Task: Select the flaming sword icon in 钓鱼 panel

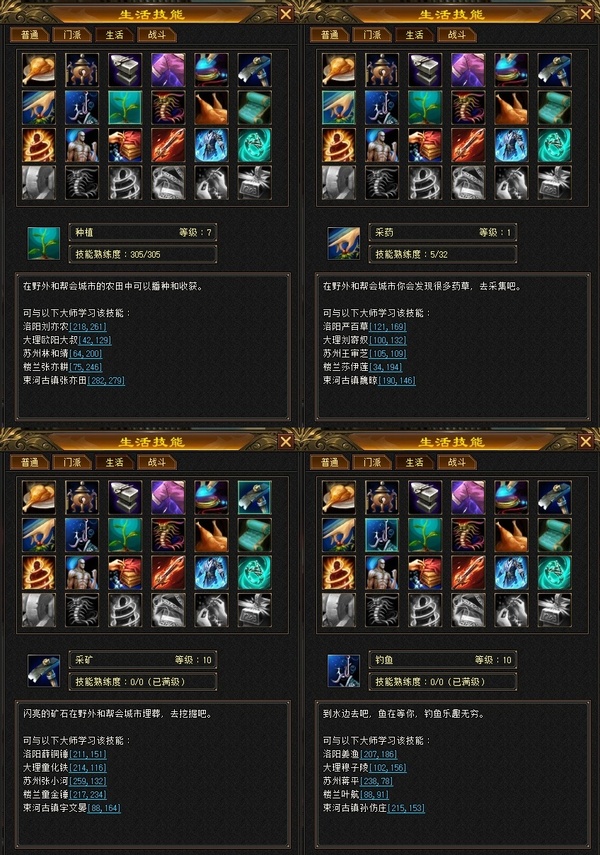Action: click(x=468, y=573)
